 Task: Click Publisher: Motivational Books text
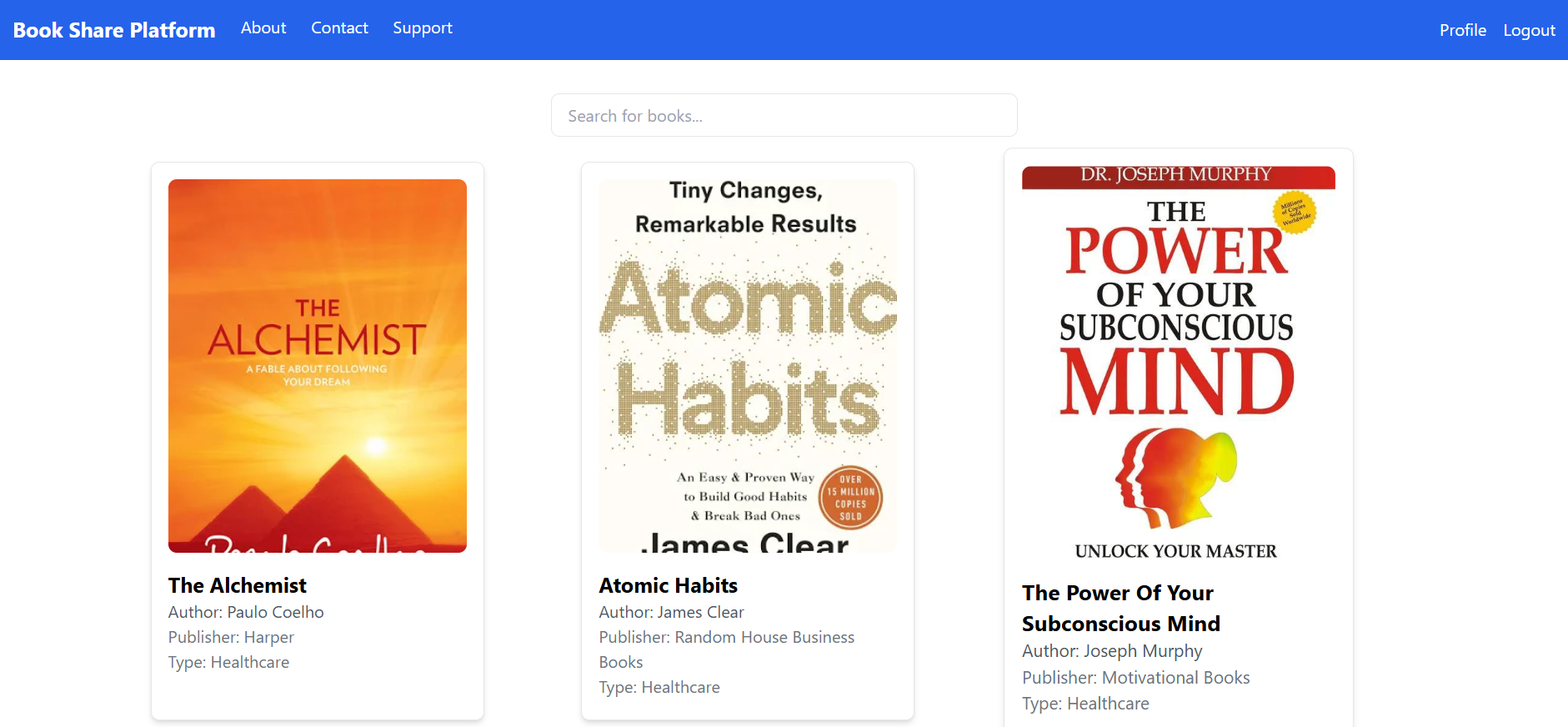[1135, 678]
